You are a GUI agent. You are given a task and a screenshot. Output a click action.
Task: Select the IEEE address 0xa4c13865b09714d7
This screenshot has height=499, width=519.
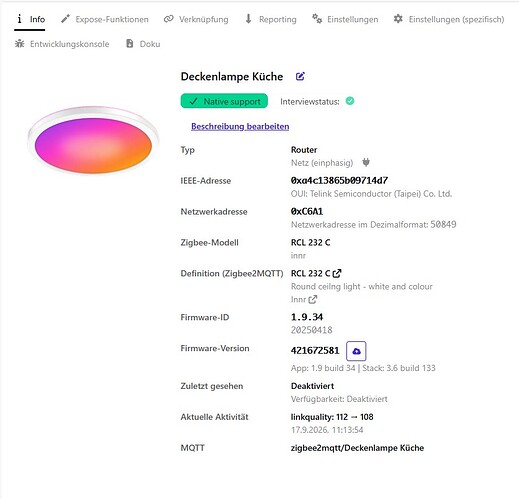tap(339, 180)
